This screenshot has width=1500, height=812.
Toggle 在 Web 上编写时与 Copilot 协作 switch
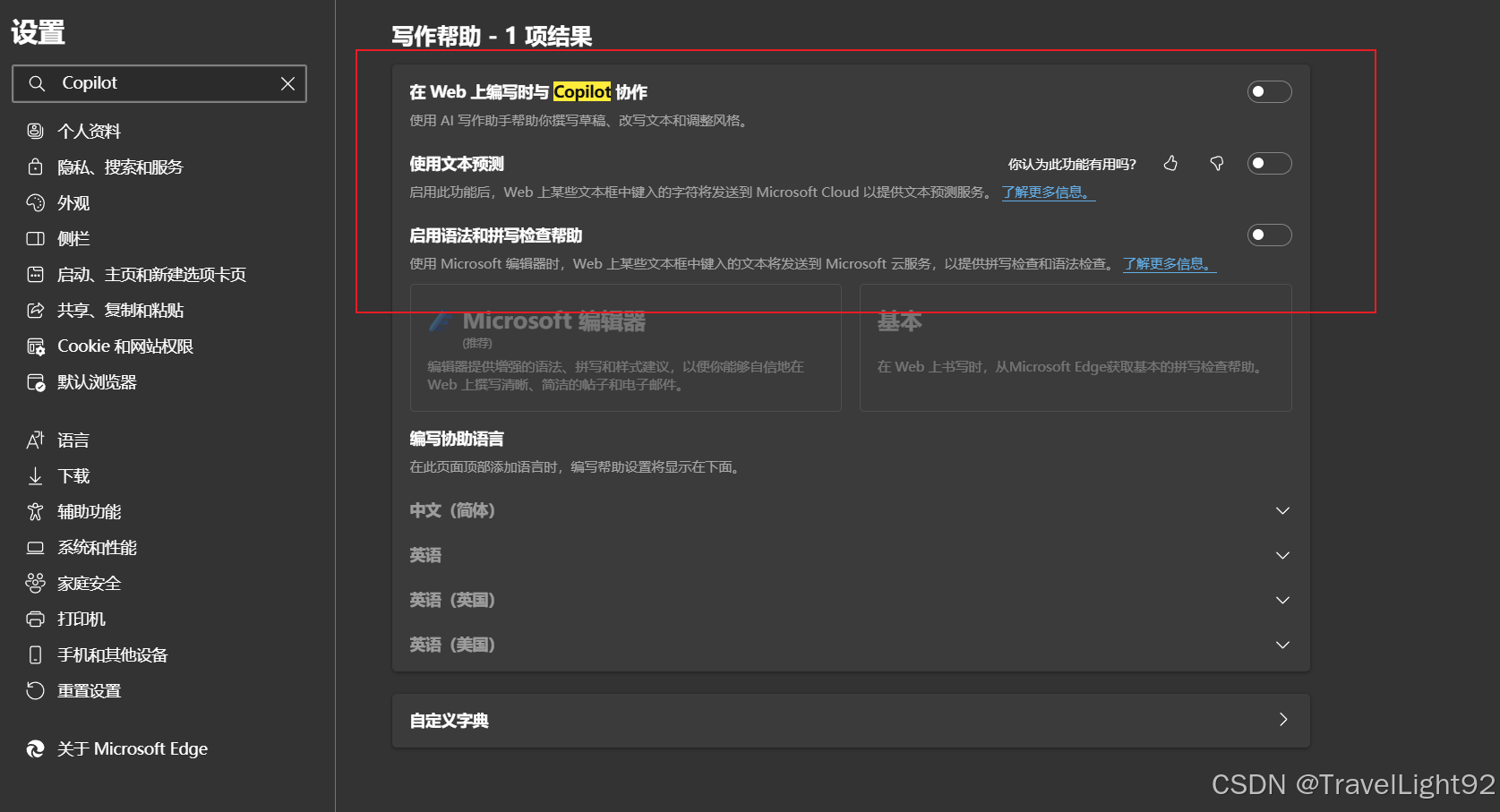pos(1269,91)
